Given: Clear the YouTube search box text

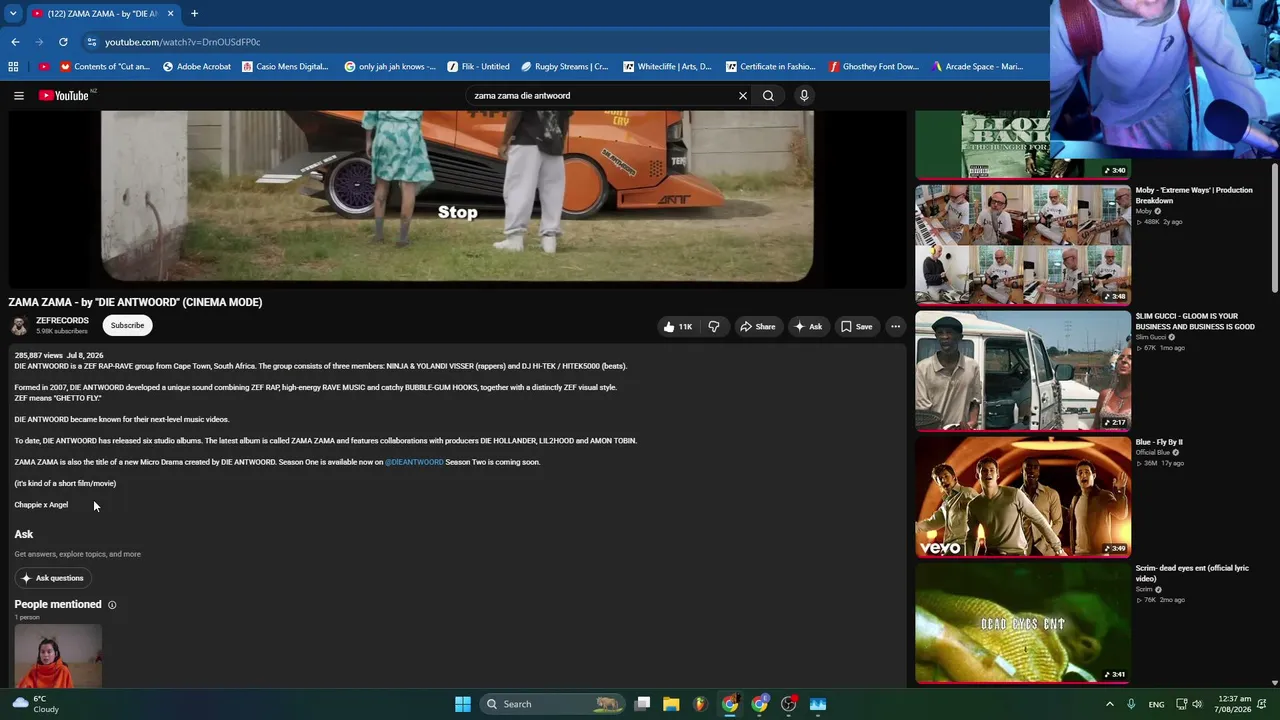Looking at the screenshot, I should pyautogui.click(x=743, y=96).
